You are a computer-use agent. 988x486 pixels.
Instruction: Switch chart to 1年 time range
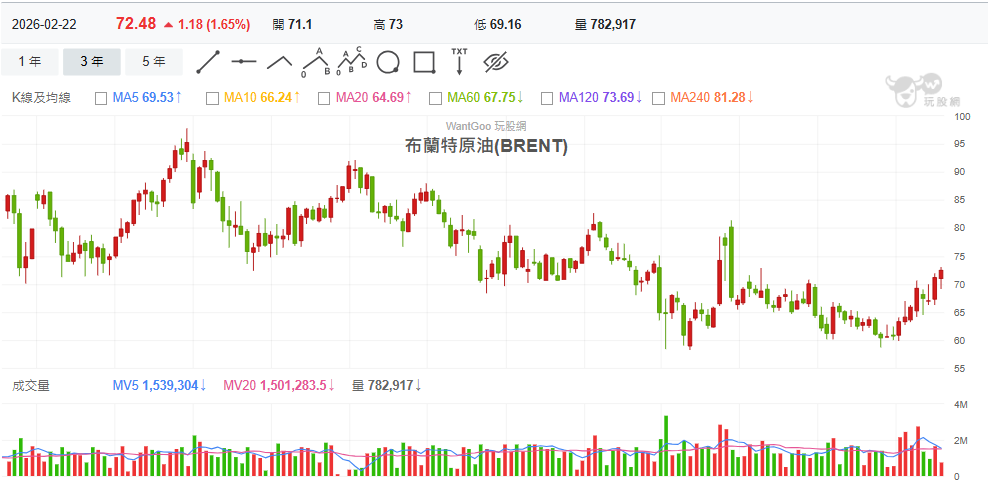point(30,62)
